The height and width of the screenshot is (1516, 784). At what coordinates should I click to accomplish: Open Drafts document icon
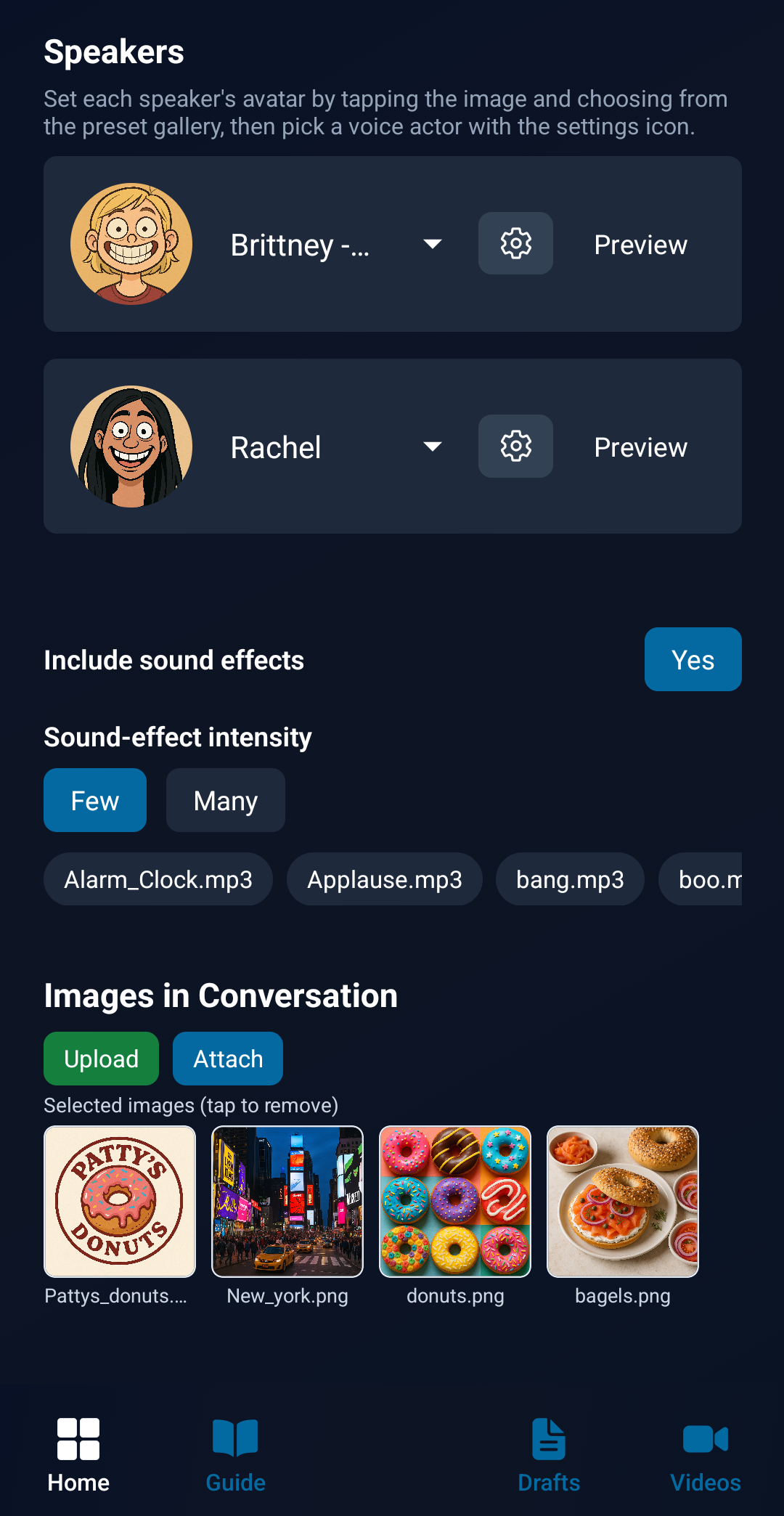549,1439
